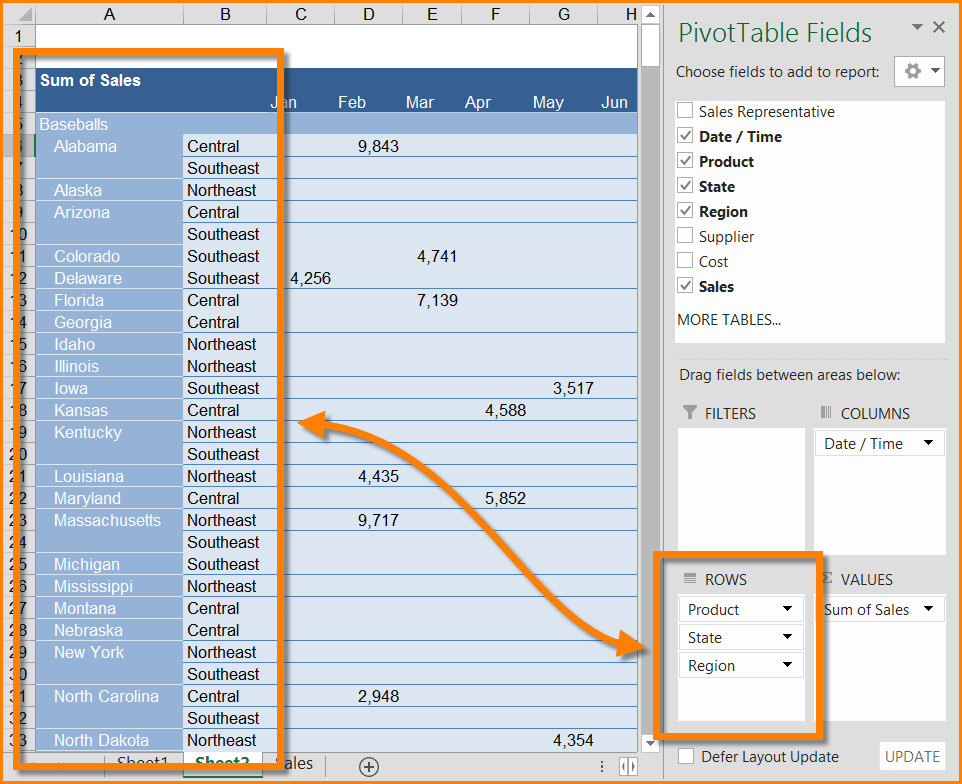Uncheck the State field
The image size is (962, 784).
coord(685,186)
